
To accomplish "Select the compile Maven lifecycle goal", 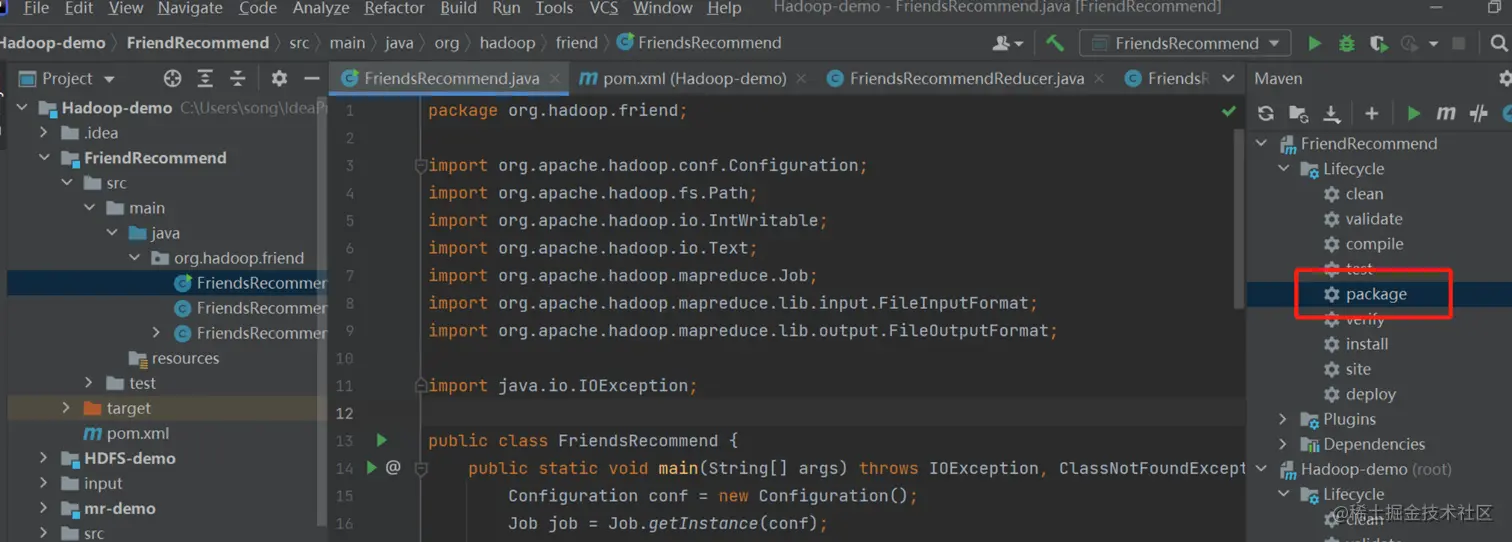I will pos(1374,244).
